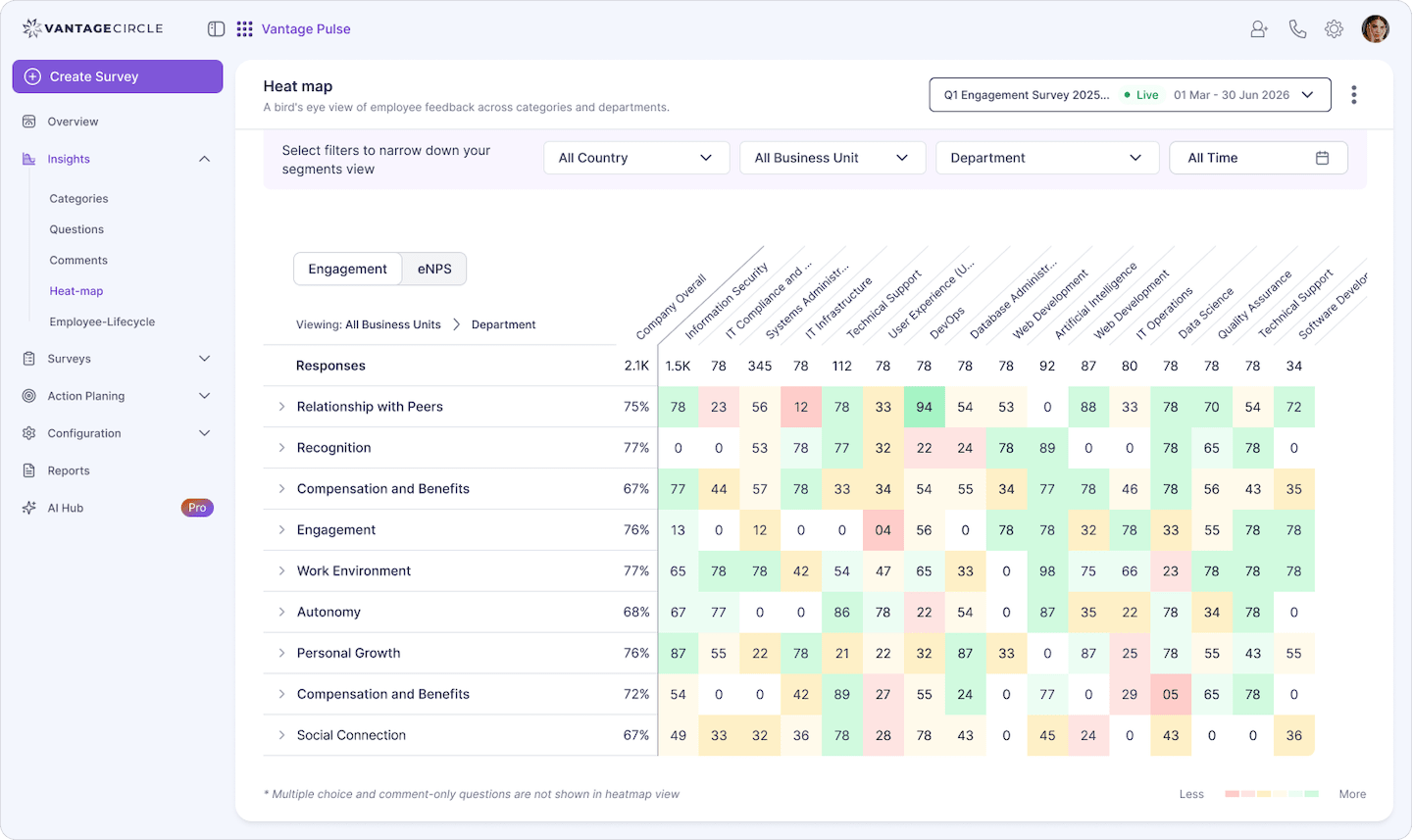Select the Engagement tab
Screen dimensions: 1412x840
click(x=348, y=268)
